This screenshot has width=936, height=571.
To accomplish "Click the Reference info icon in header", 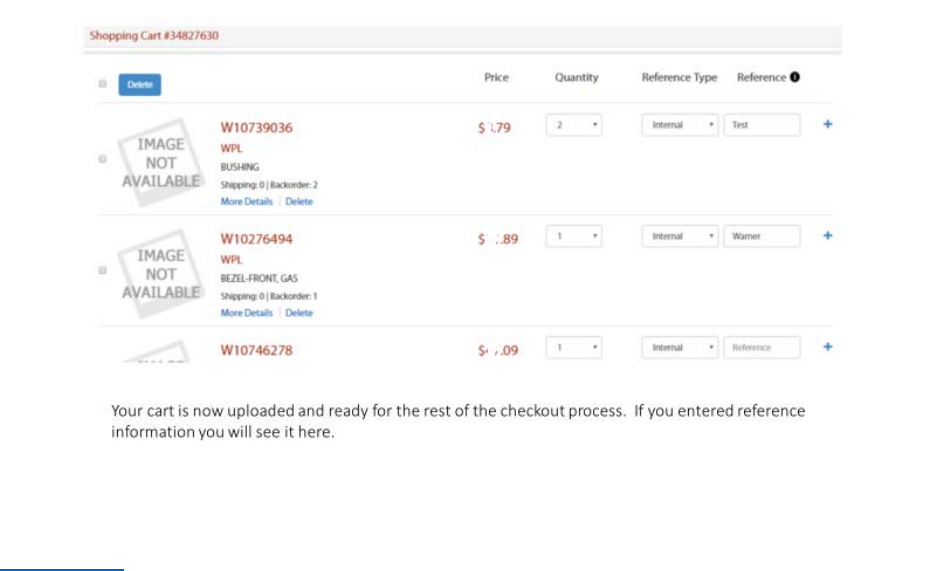I will click(x=795, y=77).
